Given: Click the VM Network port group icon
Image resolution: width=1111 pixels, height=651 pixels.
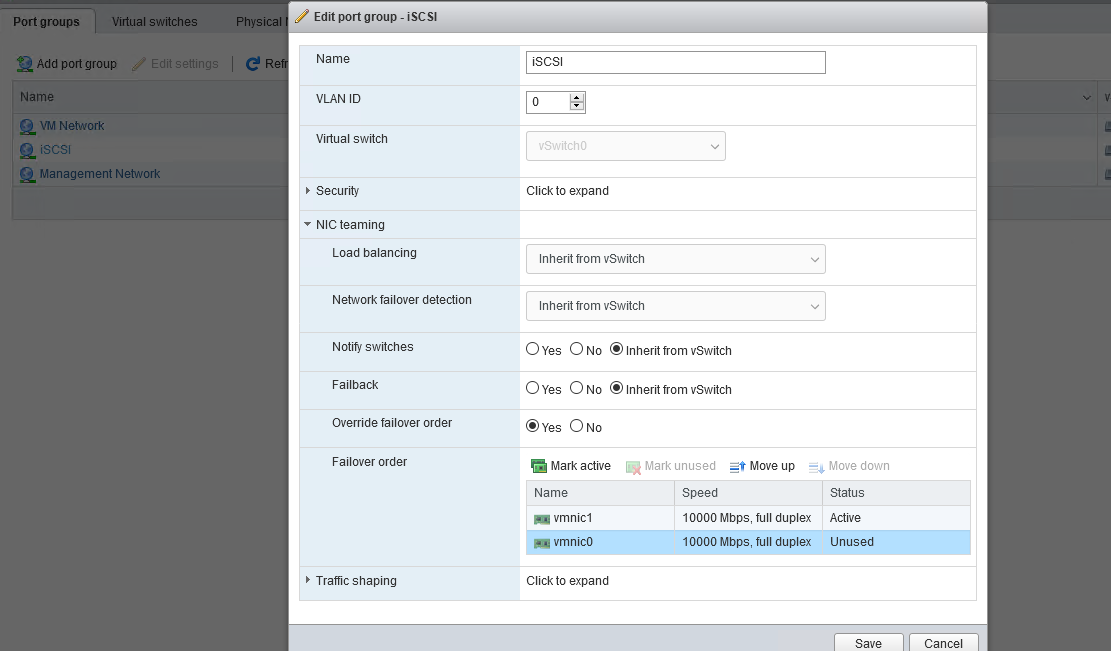Looking at the screenshot, I should [x=27, y=126].
